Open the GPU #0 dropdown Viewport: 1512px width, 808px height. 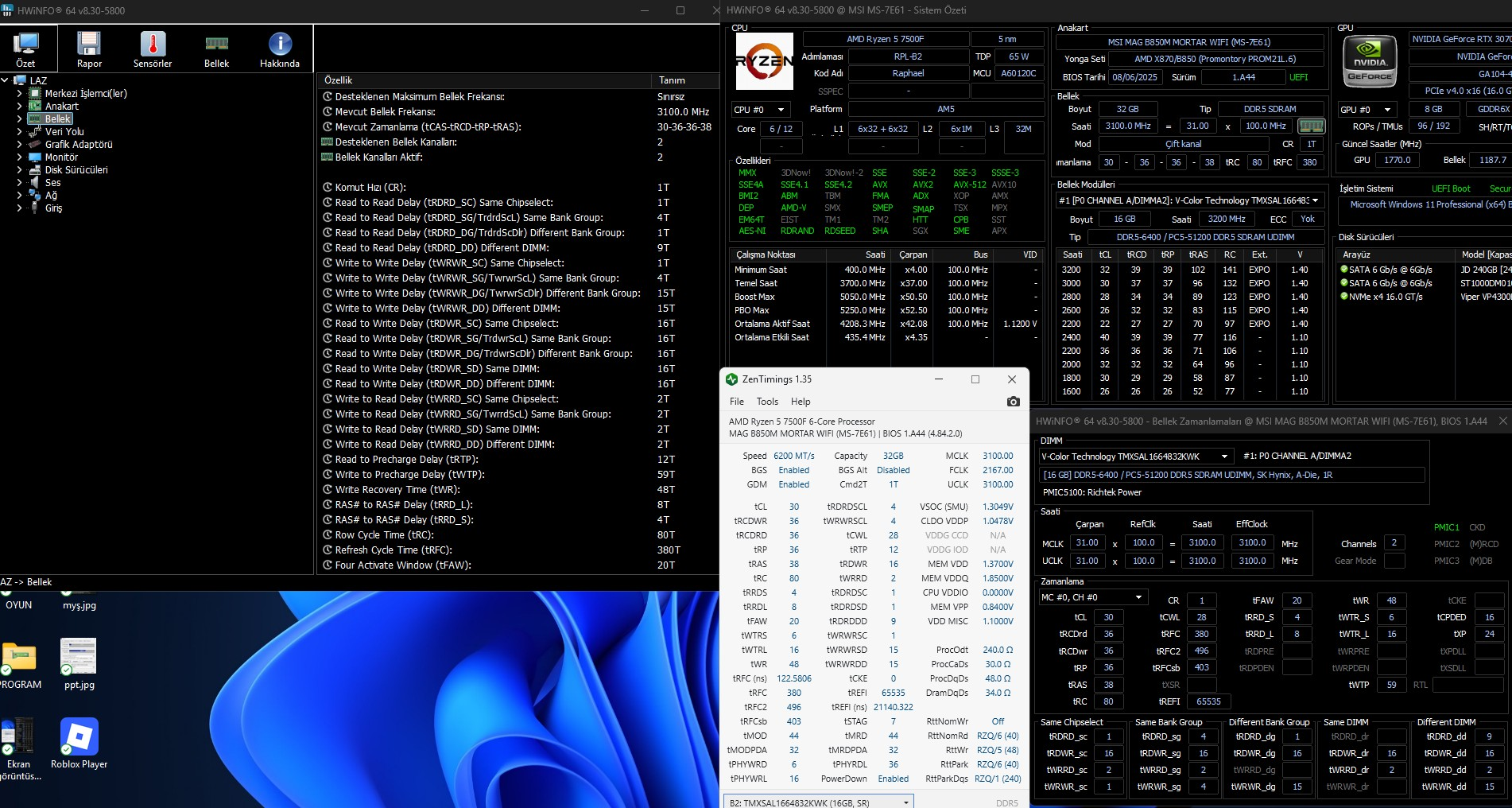pyautogui.click(x=1368, y=110)
